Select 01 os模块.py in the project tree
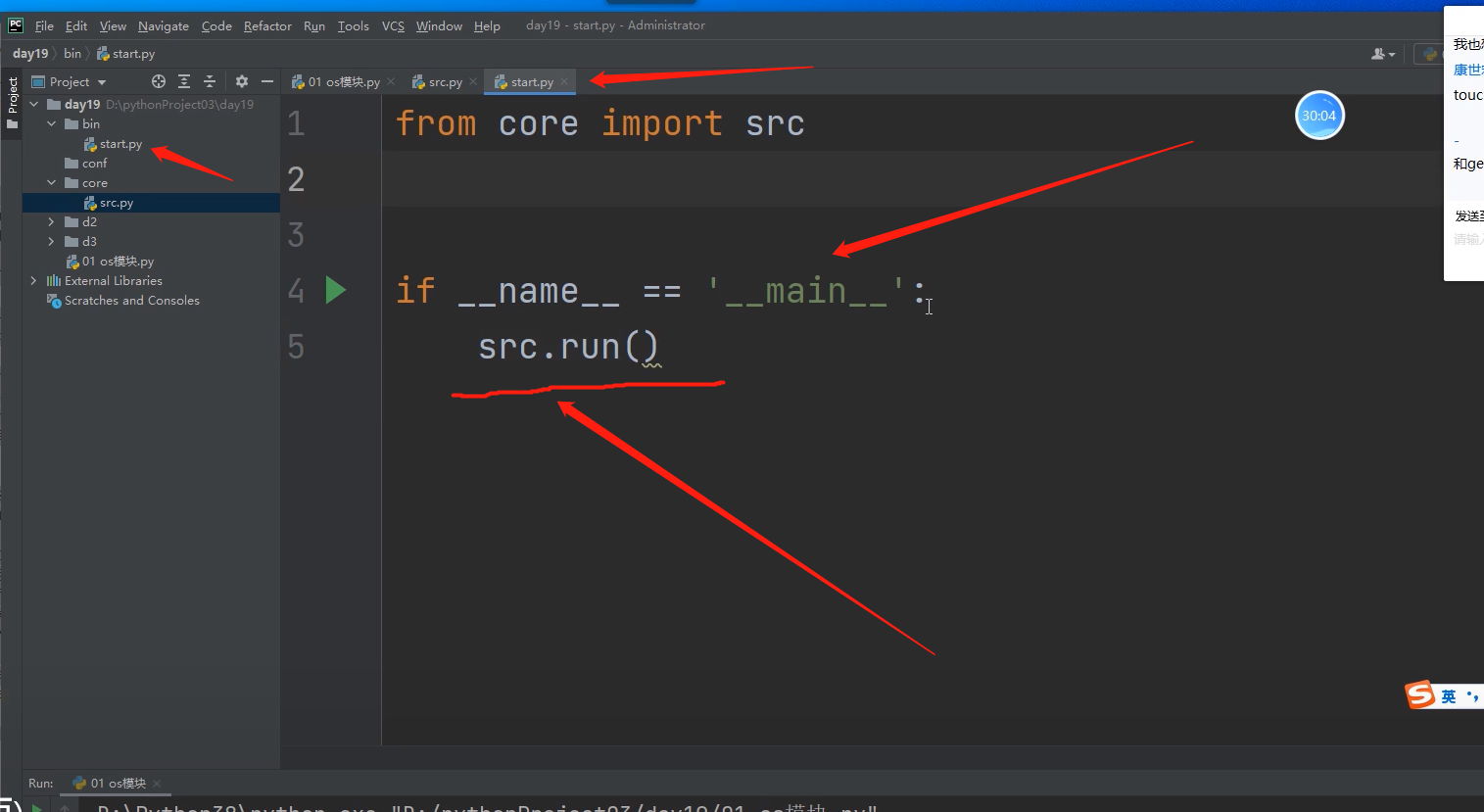1484x812 pixels. 110,262
